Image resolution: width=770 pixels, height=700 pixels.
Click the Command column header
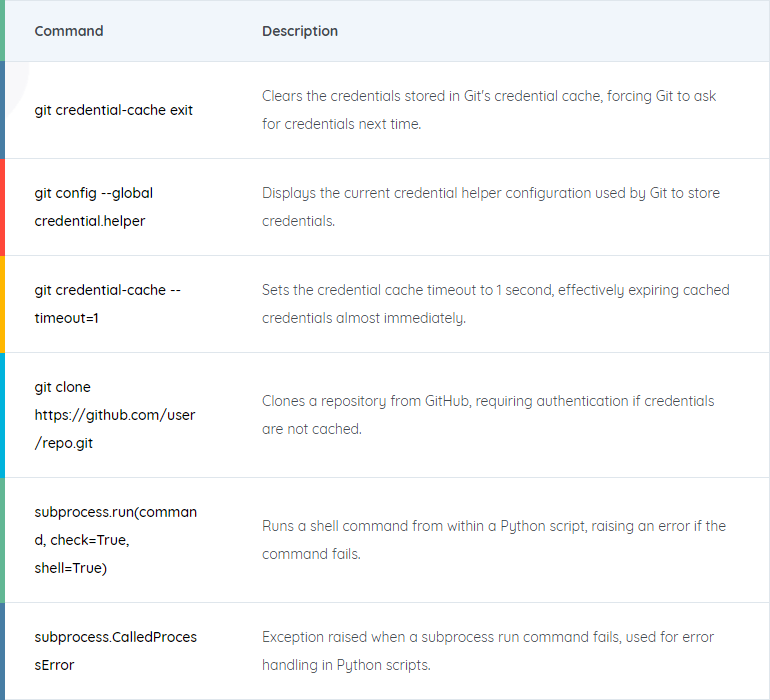click(x=69, y=31)
